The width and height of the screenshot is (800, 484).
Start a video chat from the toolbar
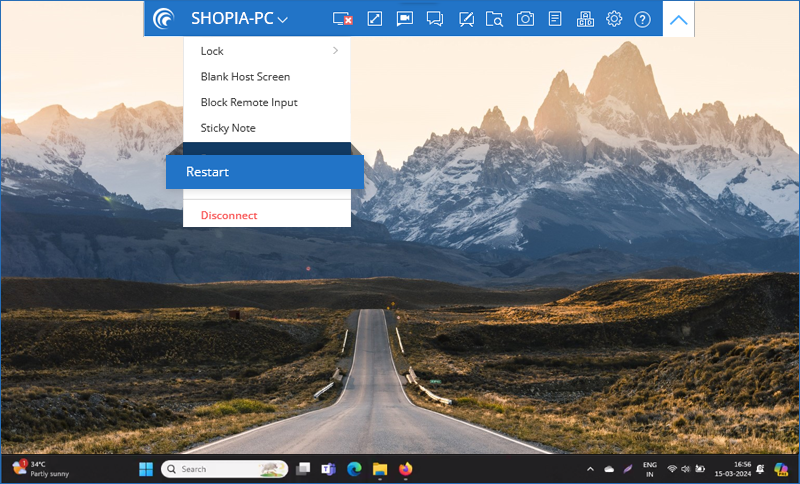(x=405, y=19)
